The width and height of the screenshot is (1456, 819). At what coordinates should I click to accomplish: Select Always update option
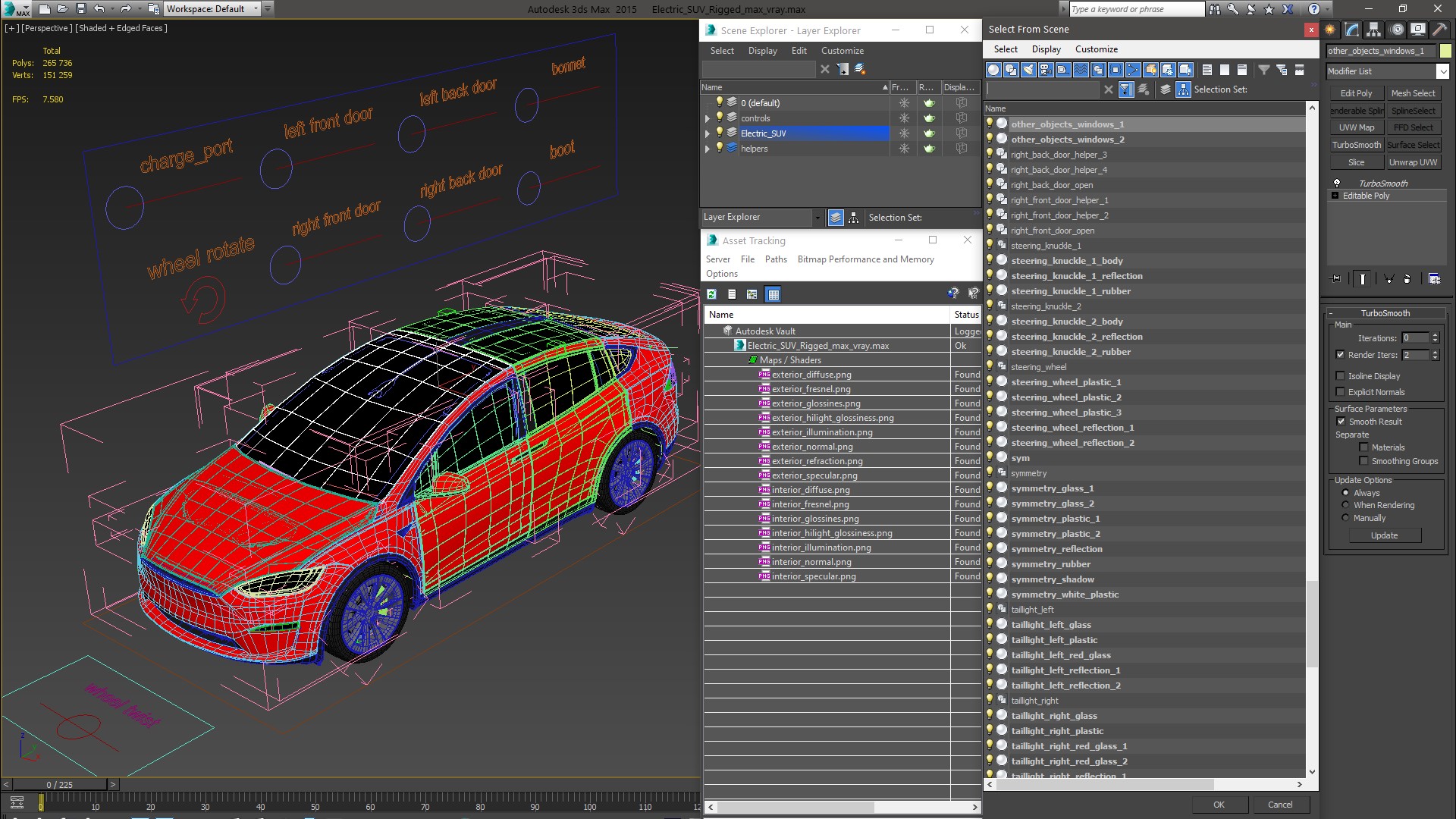tap(1345, 493)
